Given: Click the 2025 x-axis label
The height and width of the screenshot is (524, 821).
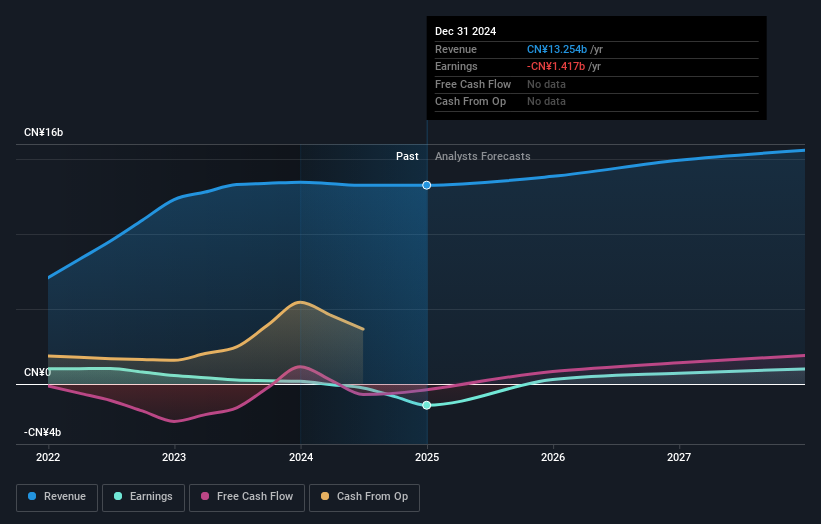Looking at the screenshot, I should pos(427,458).
